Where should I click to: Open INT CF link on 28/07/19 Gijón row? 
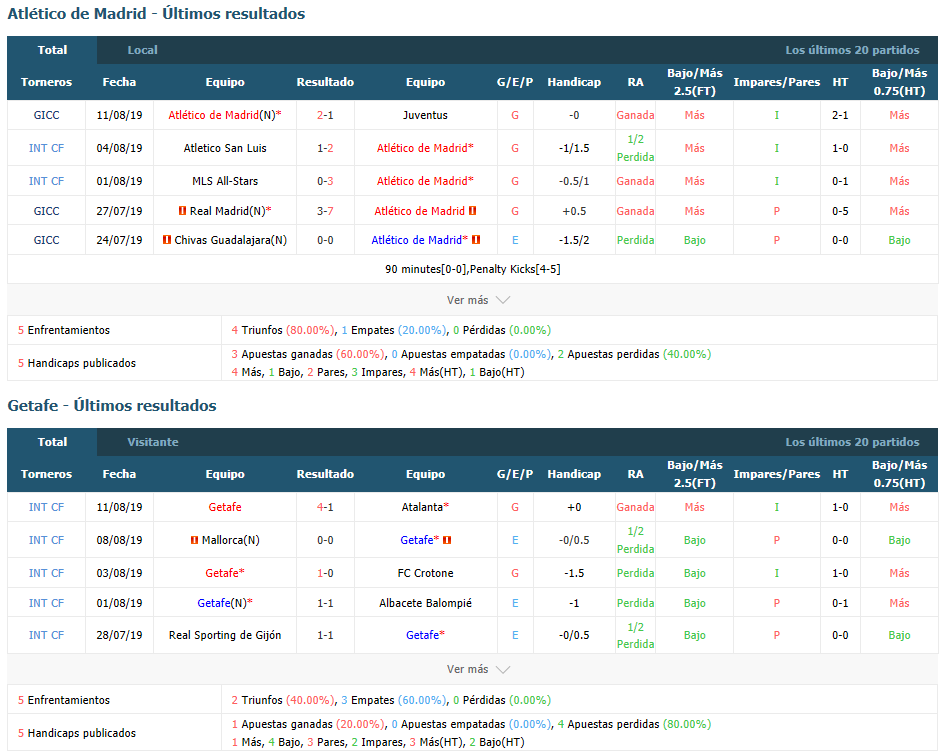point(46,635)
